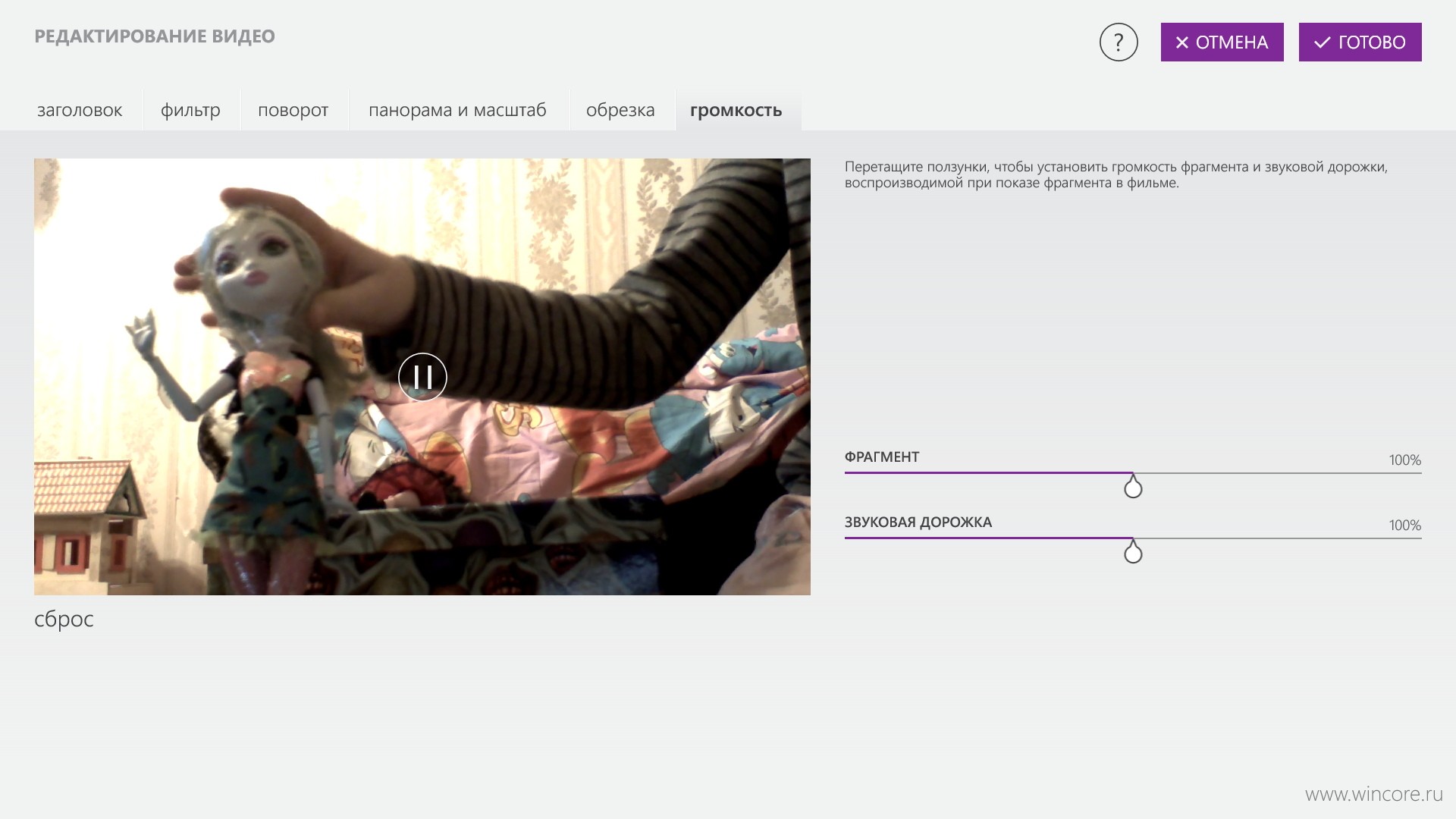Screen dimensions: 1456x819
Task: Click the сброс reset link
Action: (64, 620)
